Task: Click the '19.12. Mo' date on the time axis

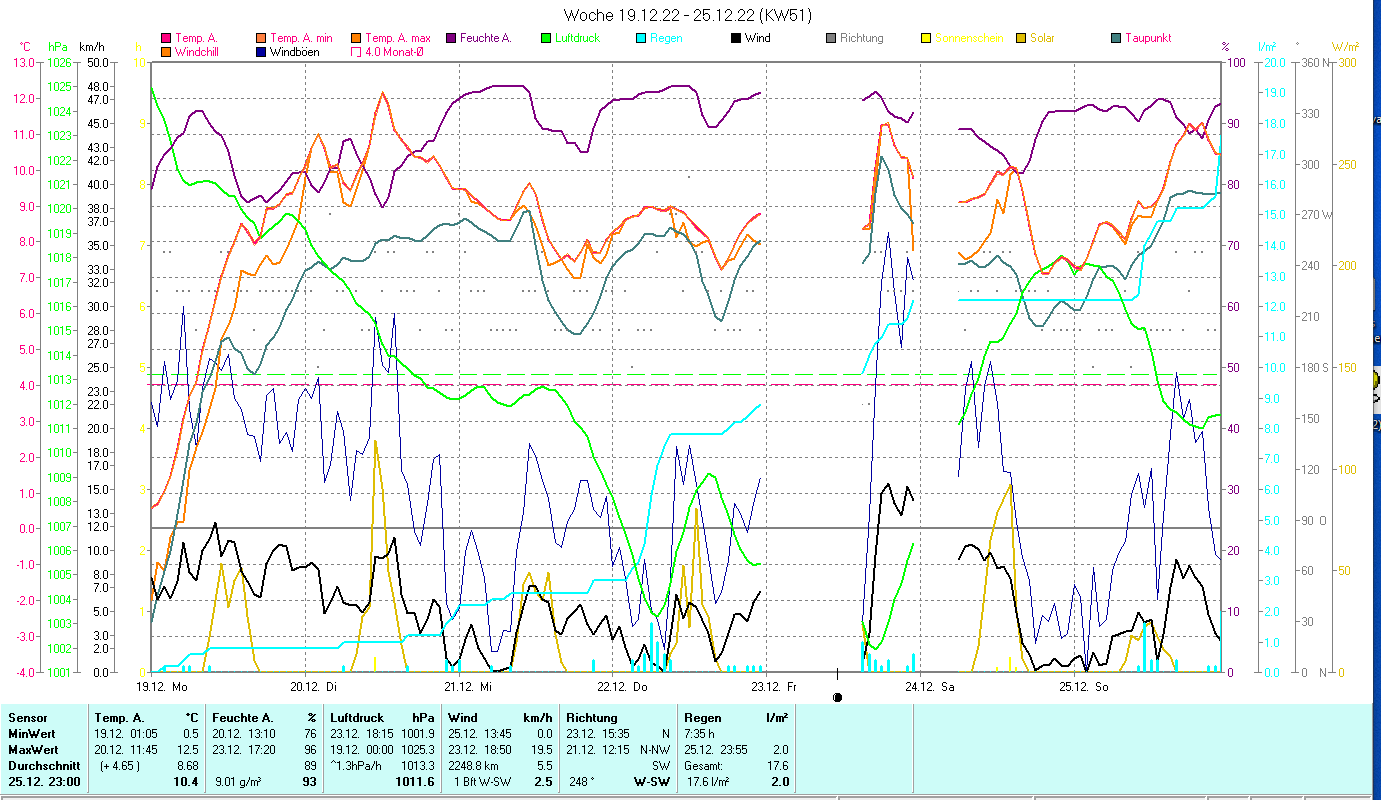Action: 162,687
